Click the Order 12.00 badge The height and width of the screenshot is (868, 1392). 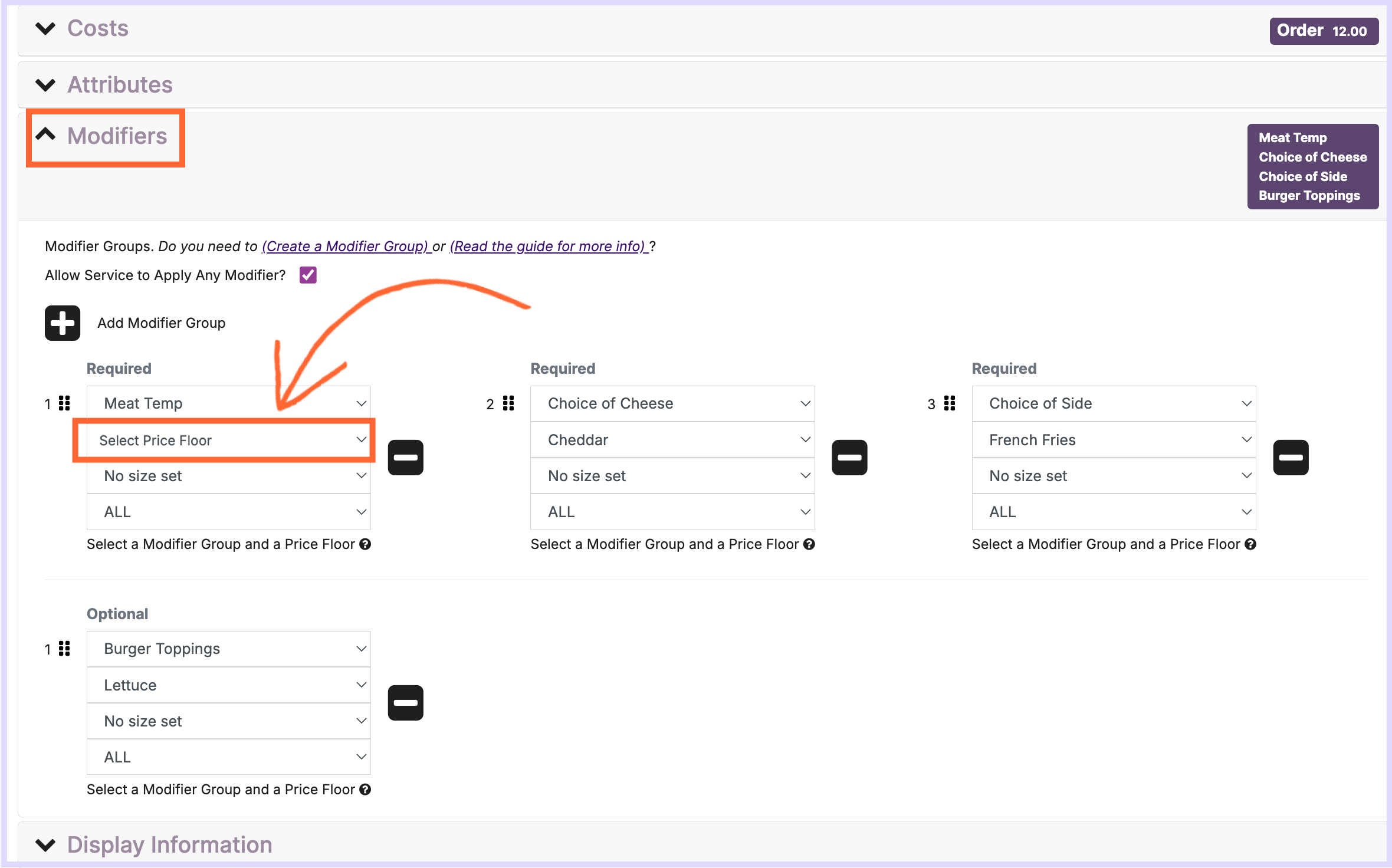tap(1323, 31)
